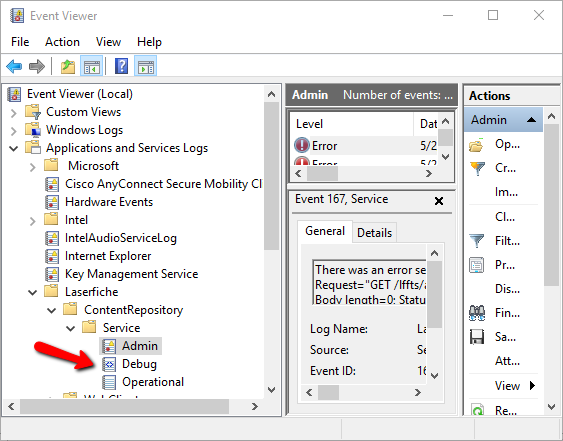
Task: Click the Back arrow toolbar icon
Action: point(14,66)
